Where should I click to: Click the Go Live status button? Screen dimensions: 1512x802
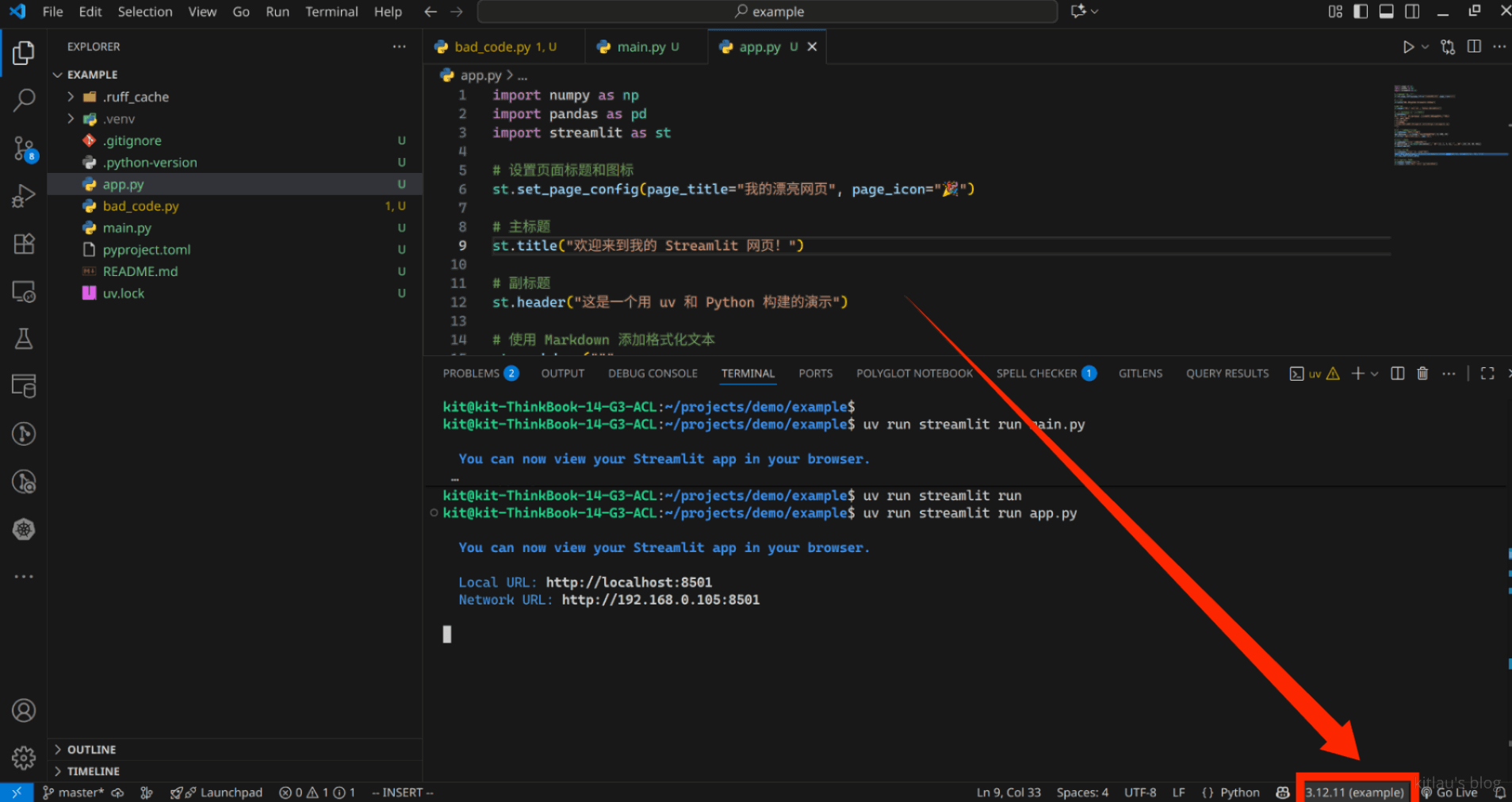coord(1450,792)
